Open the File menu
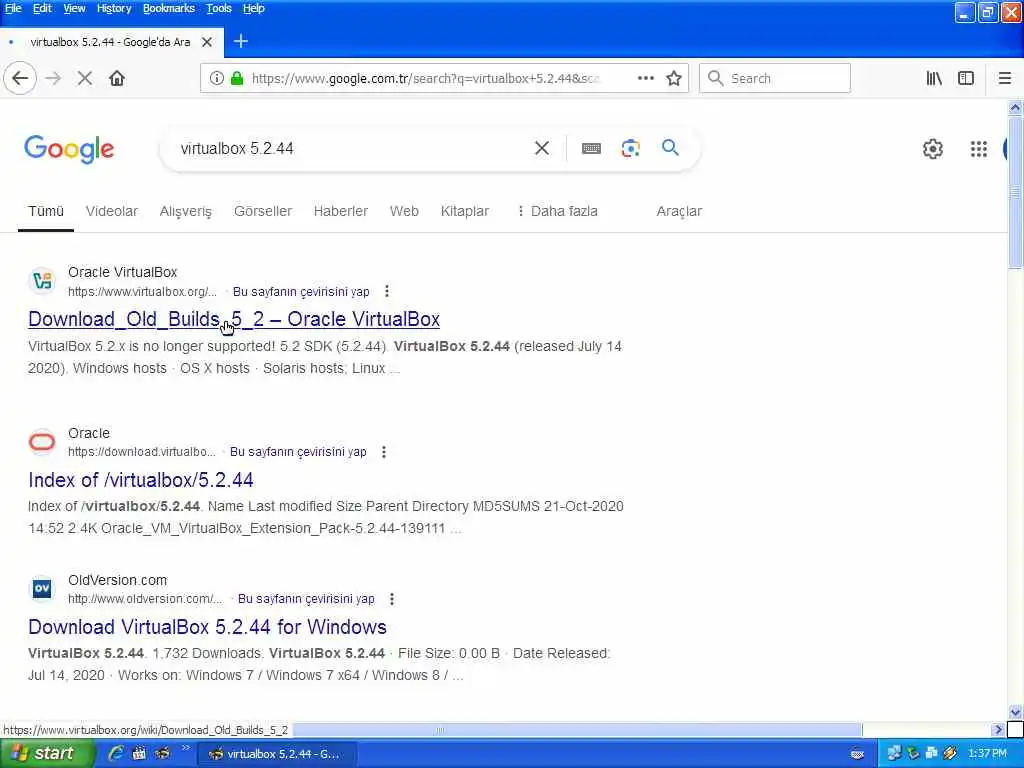This screenshot has width=1024, height=768. tap(13, 8)
